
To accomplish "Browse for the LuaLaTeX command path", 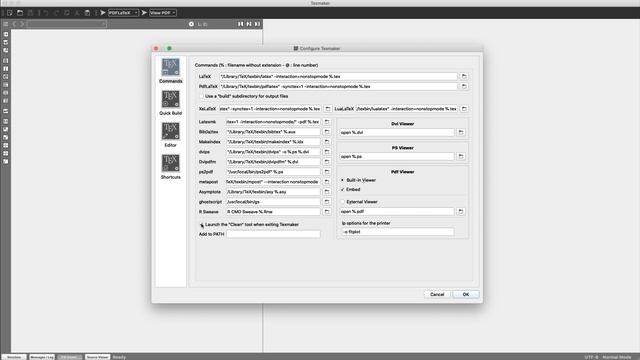I will pos(464,109).
